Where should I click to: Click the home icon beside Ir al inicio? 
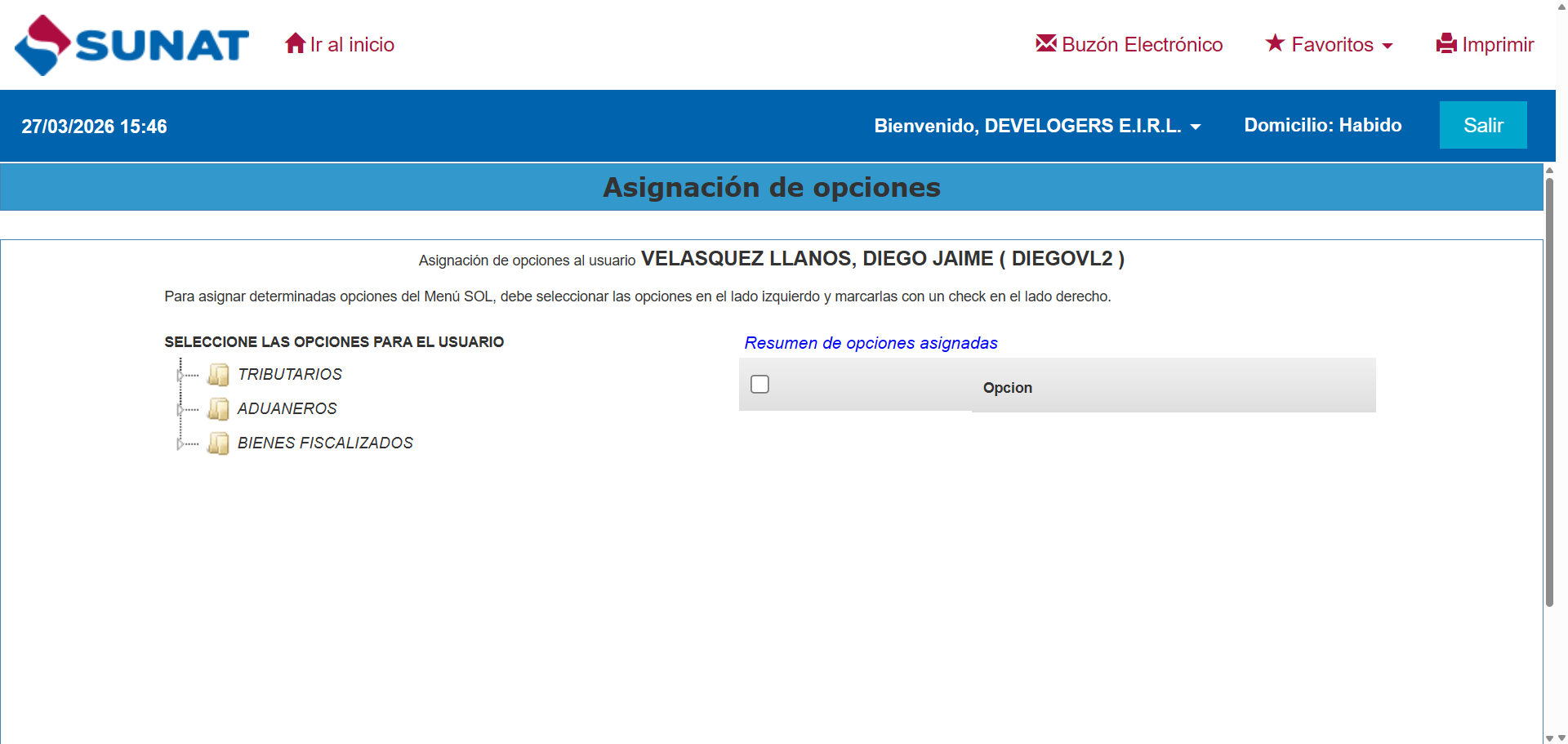tap(295, 43)
